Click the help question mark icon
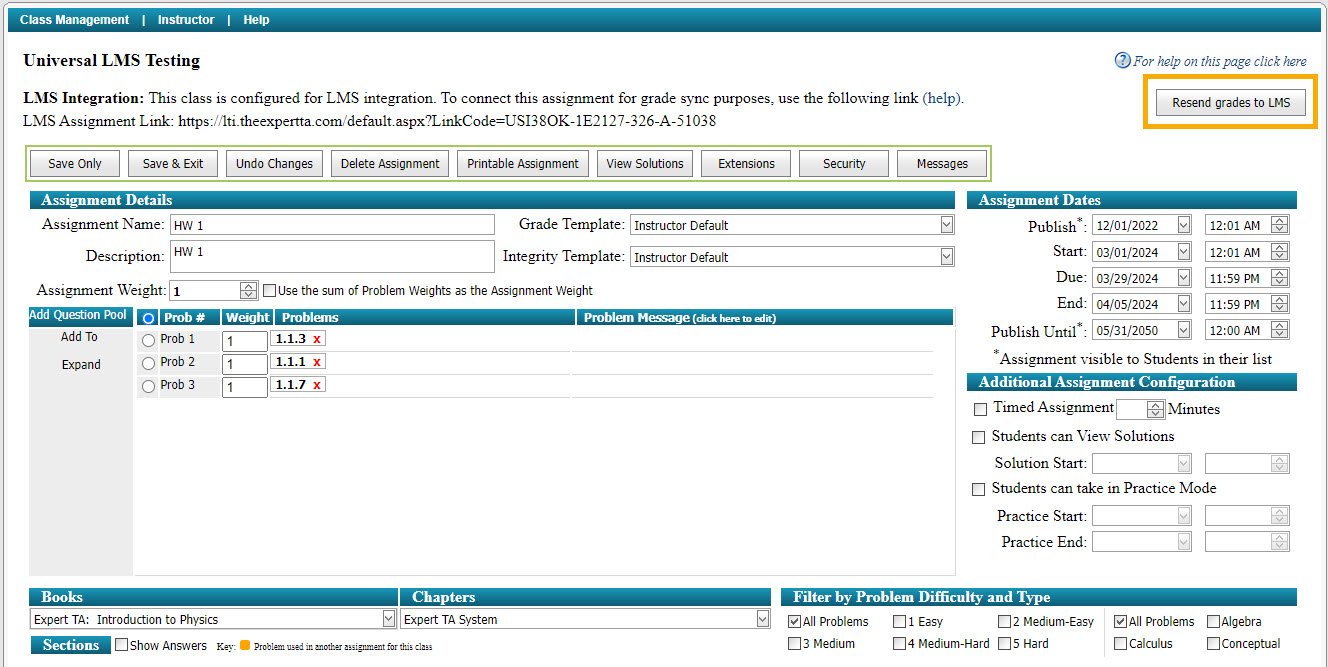The width and height of the screenshot is (1328, 667). pos(1120,61)
